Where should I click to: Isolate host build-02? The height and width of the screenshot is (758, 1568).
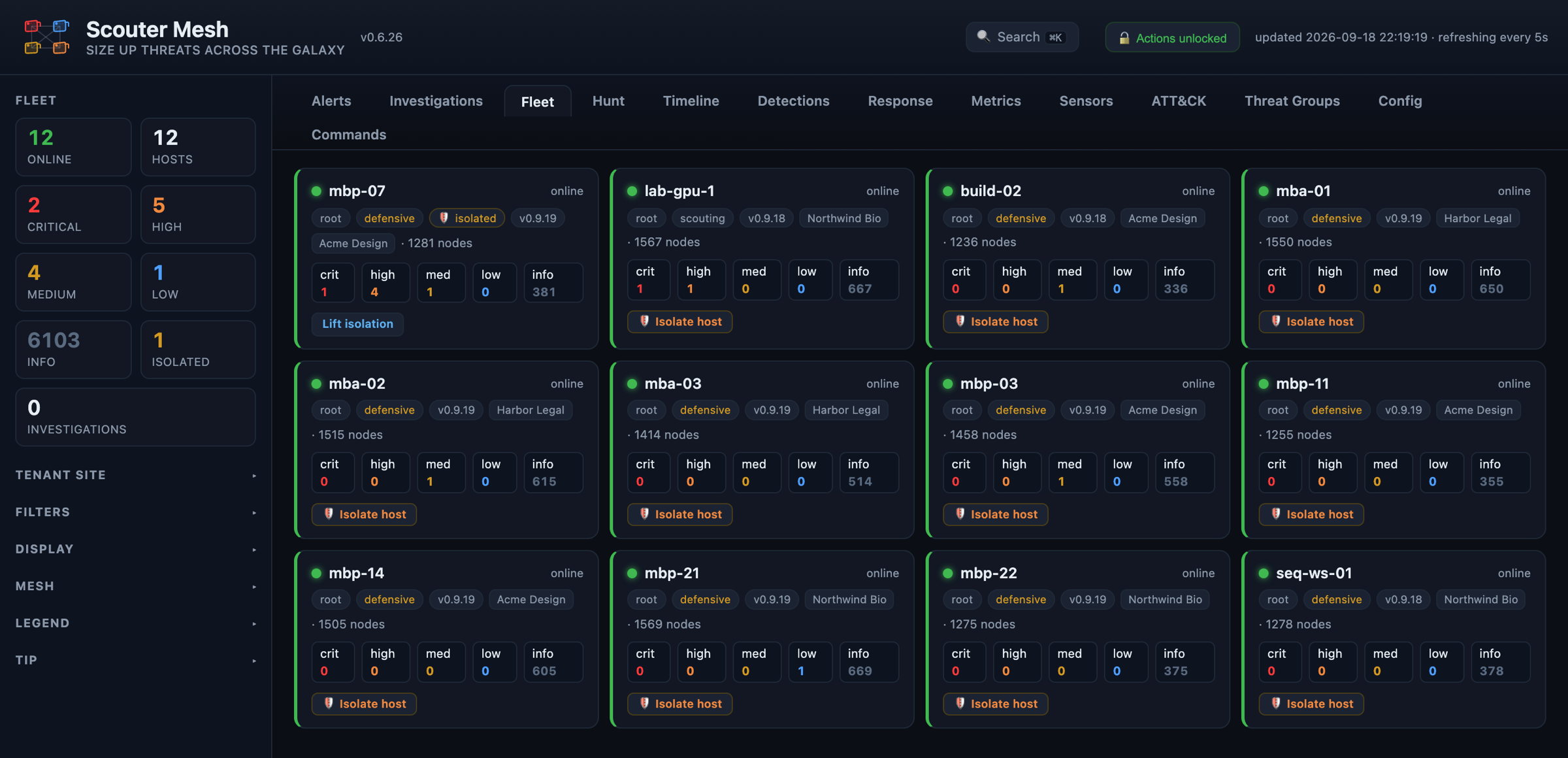pyautogui.click(x=995, y=321)
